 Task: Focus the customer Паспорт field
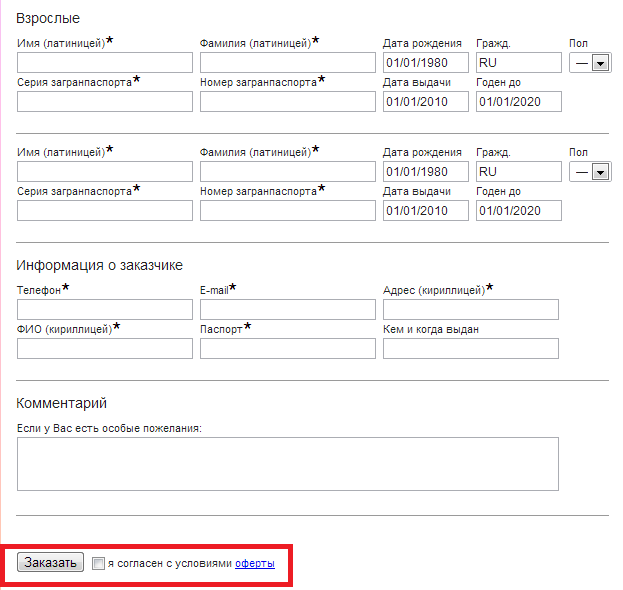pos(288,348)
